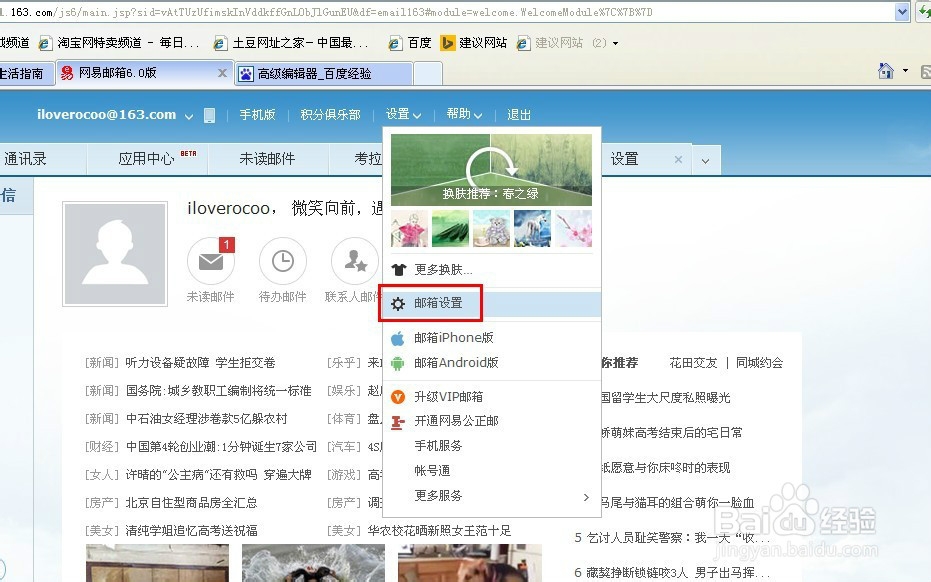Open the dropdown next to the home icon
Screen dimensions: 931x582
[x=905, y=71]
